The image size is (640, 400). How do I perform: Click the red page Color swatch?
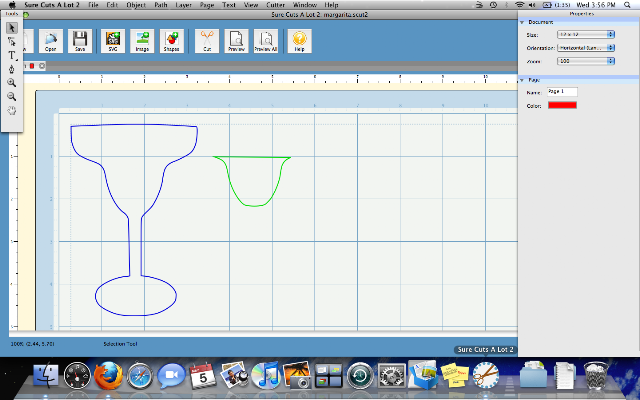pos(562,105)
